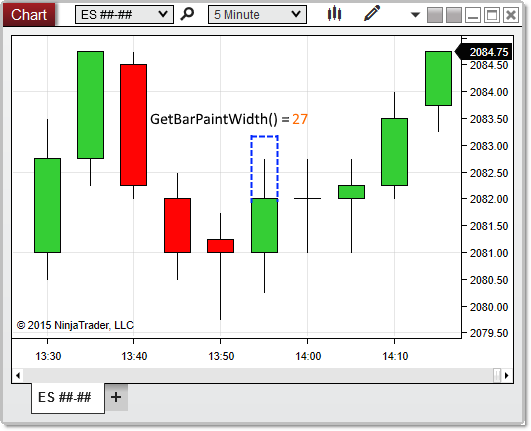This screenshot has height=431, width=531.
Task: Maximize the chart window
Action: click(x=492, y=15)
